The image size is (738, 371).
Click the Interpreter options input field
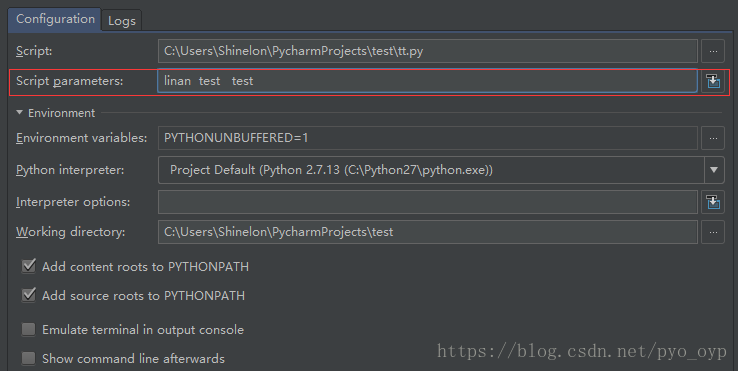click(x=427, y=202)
